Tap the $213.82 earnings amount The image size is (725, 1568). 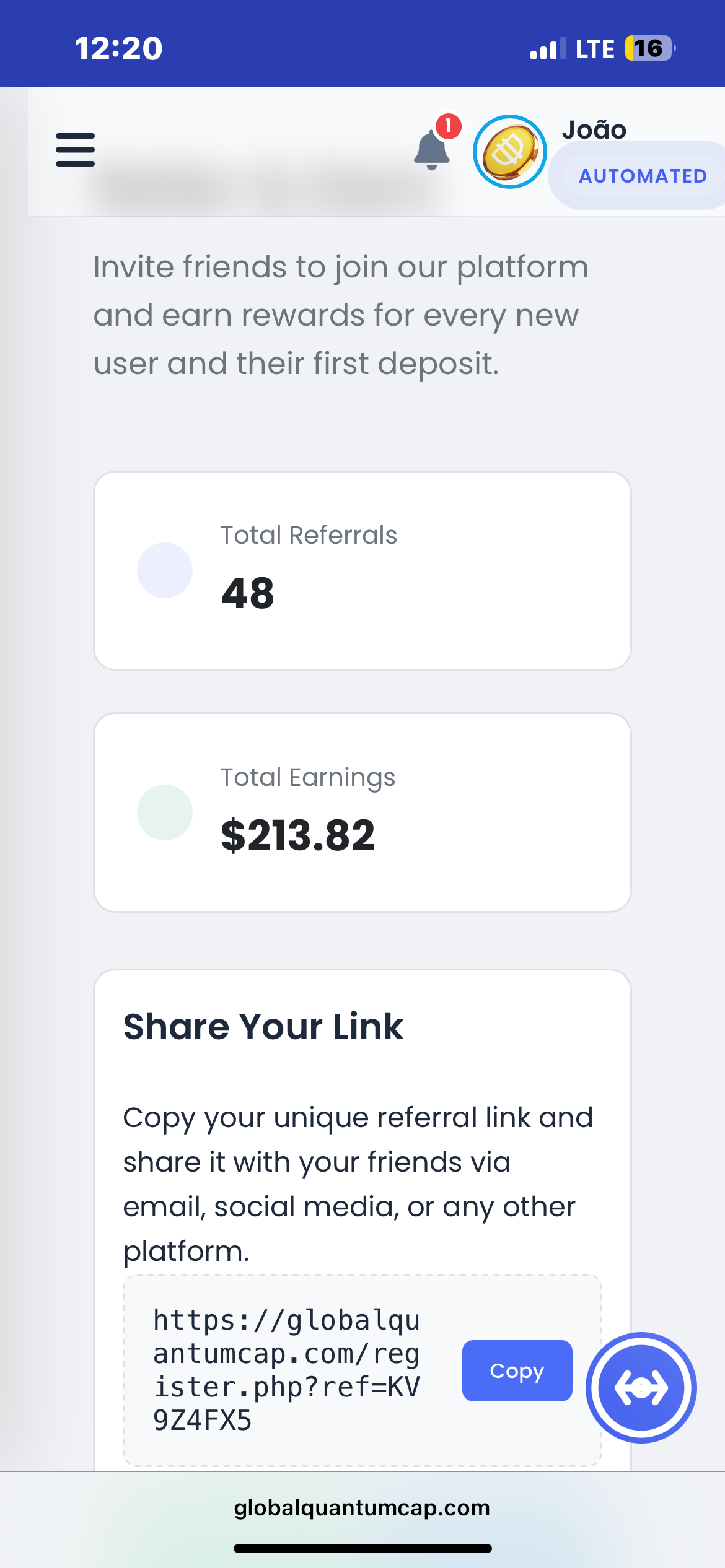click(x=298, y=835)
